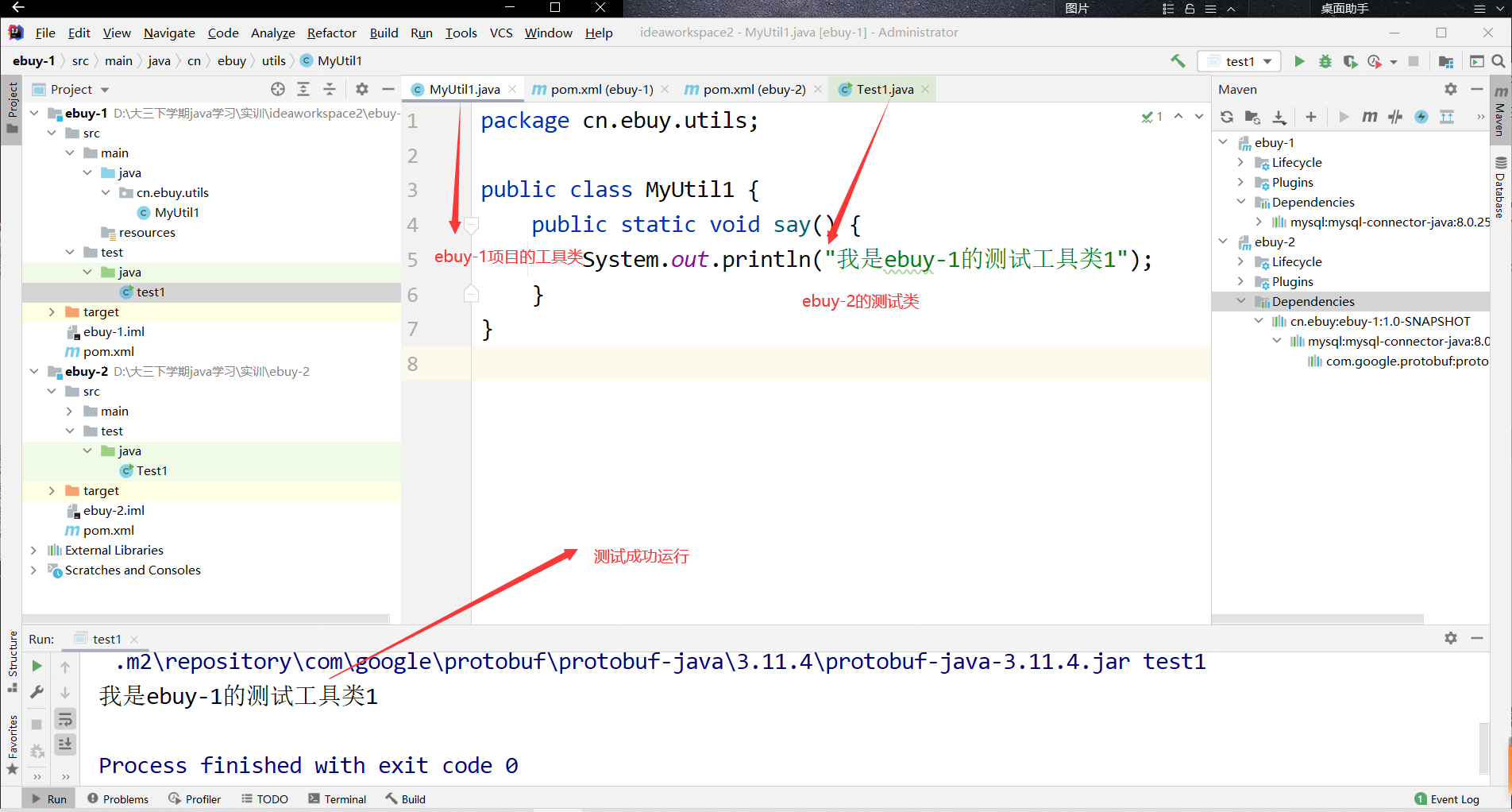
Task: Collapse the cn.ebuy.utils package node
Action: (106, 192)
